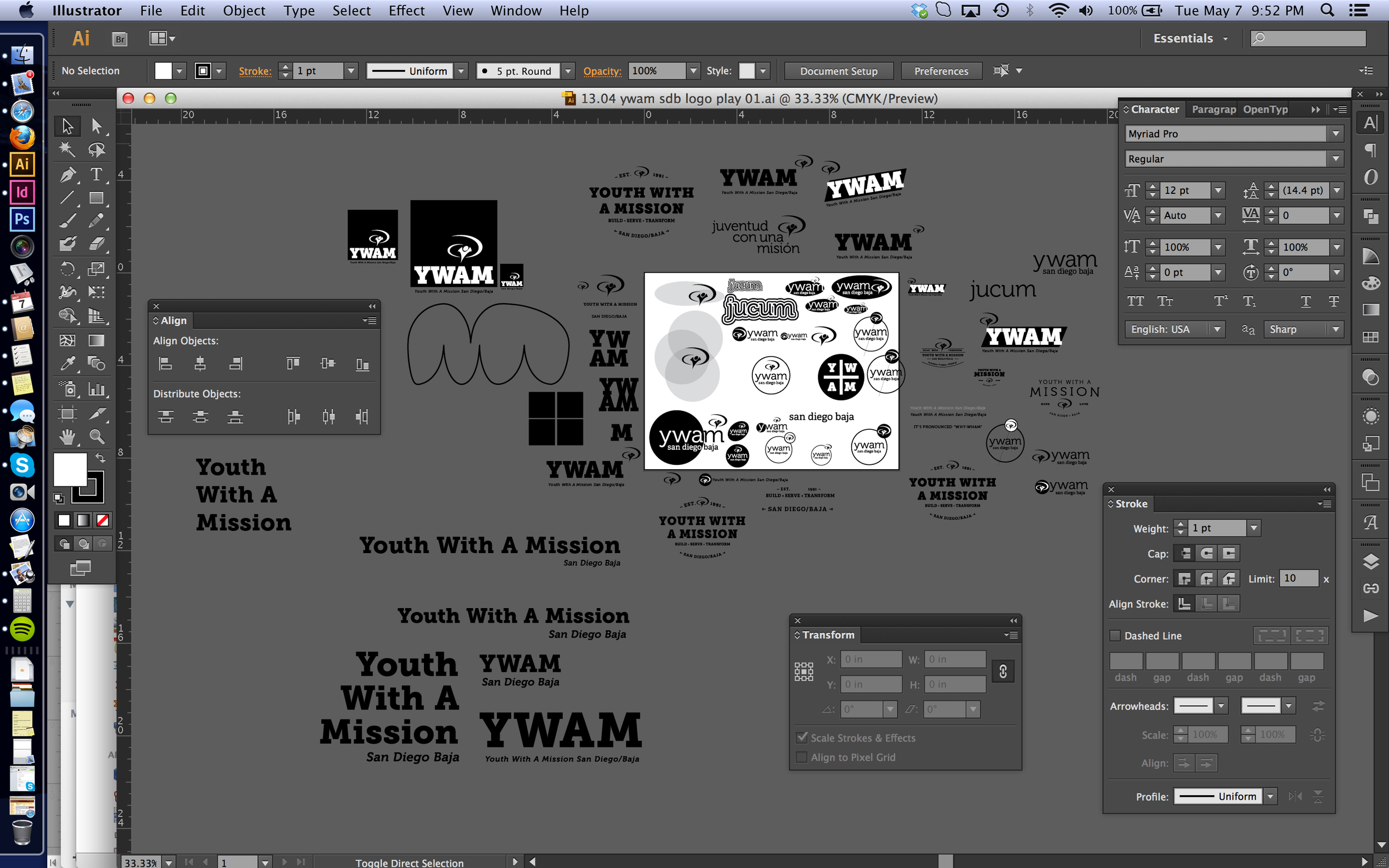Click the orange Opacity link in control bar
Screen dimensions: 1389x868
click(x=602, y=71)
